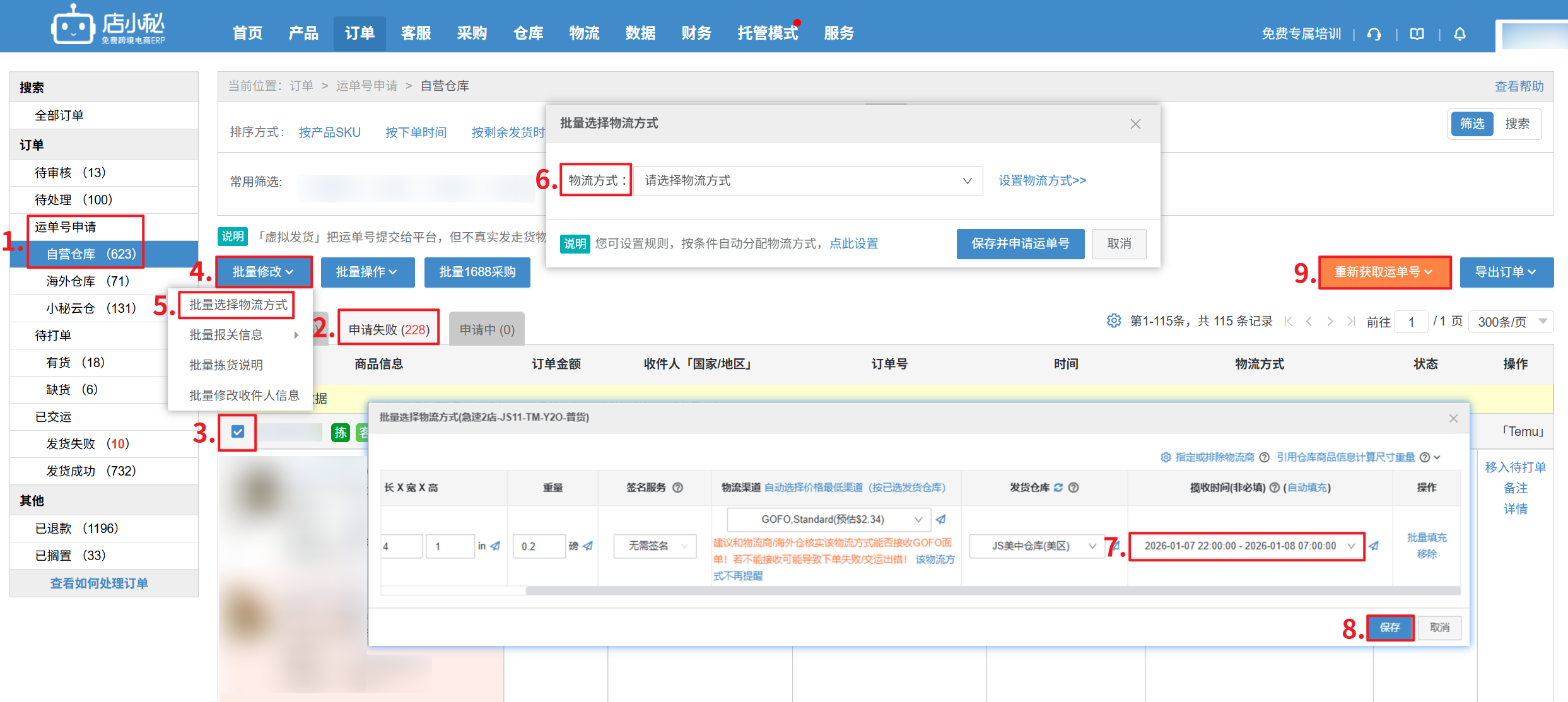Click the gear icon beside record count
Screen dimensions: 1568x702
1114,321
